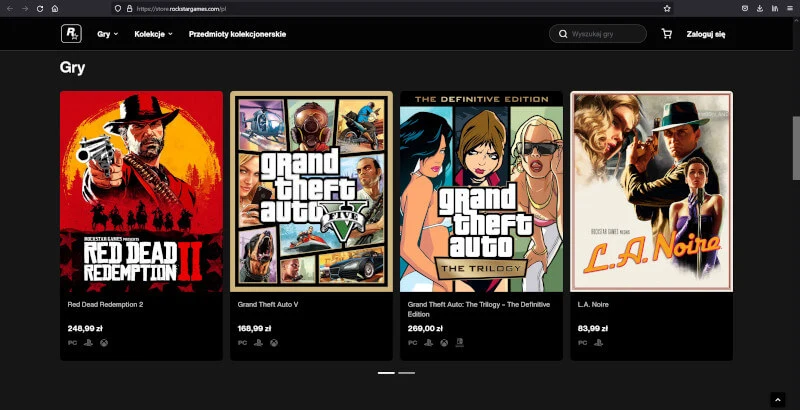
Task: Bookmark this page with the star
Action: click(x=667, y=9)
